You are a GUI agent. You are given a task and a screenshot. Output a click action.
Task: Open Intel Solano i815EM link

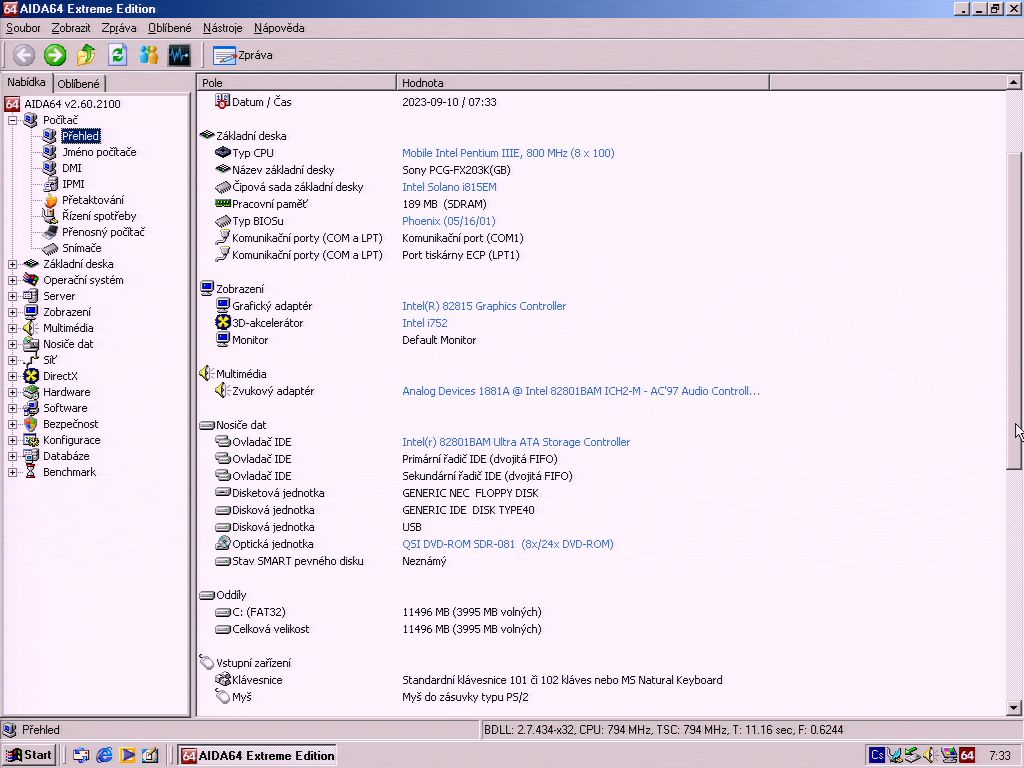click(x=449, y=187)
